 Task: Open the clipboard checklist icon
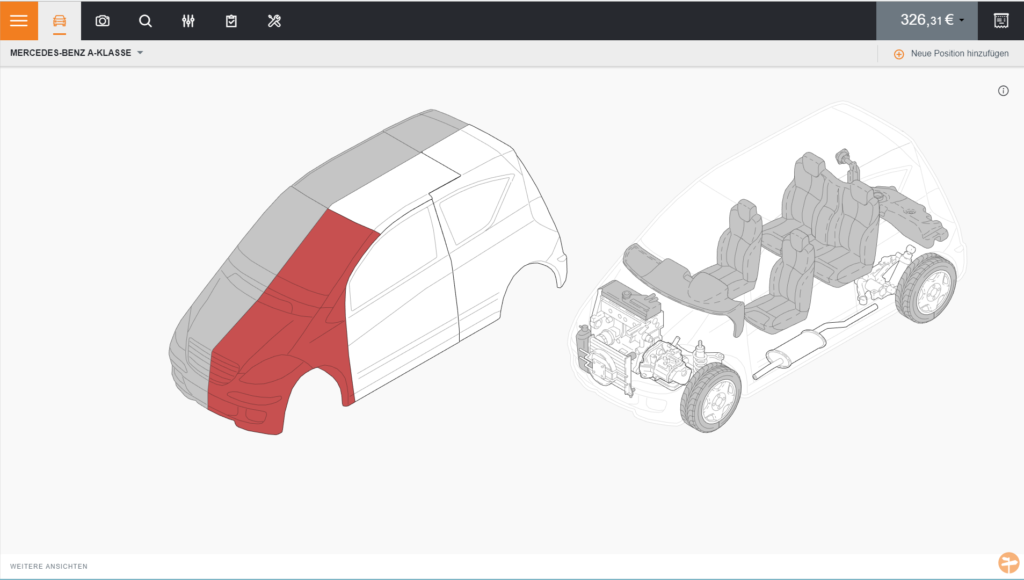231,21
